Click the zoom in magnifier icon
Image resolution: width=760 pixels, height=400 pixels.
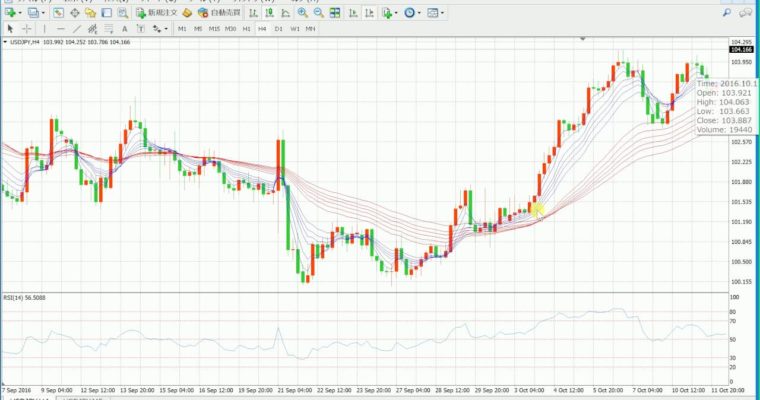[303, 14]
